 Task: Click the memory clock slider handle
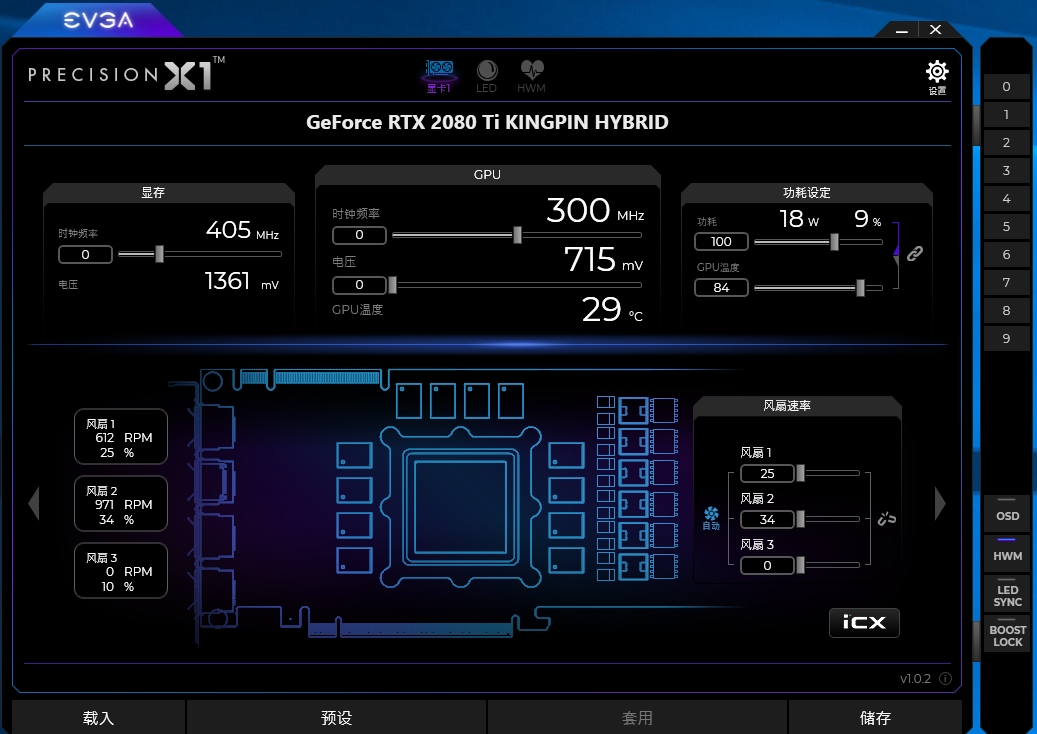point(159,254)
